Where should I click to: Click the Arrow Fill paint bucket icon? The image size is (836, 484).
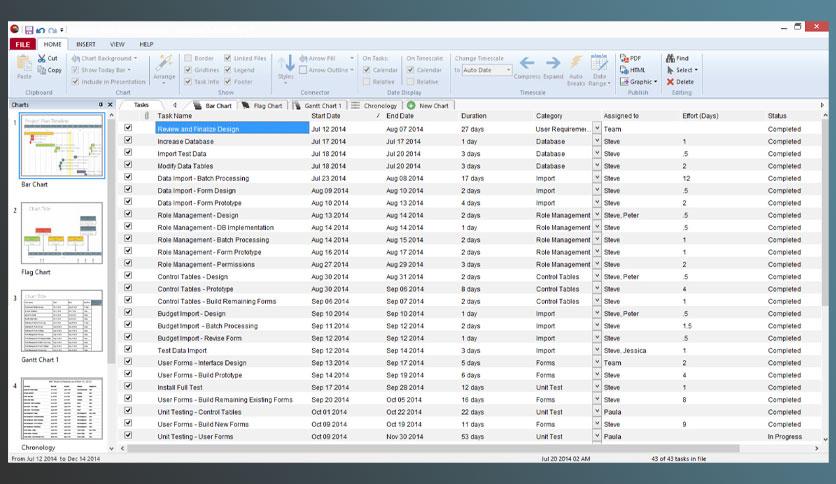pyautogui.click(x=303, y=58)
